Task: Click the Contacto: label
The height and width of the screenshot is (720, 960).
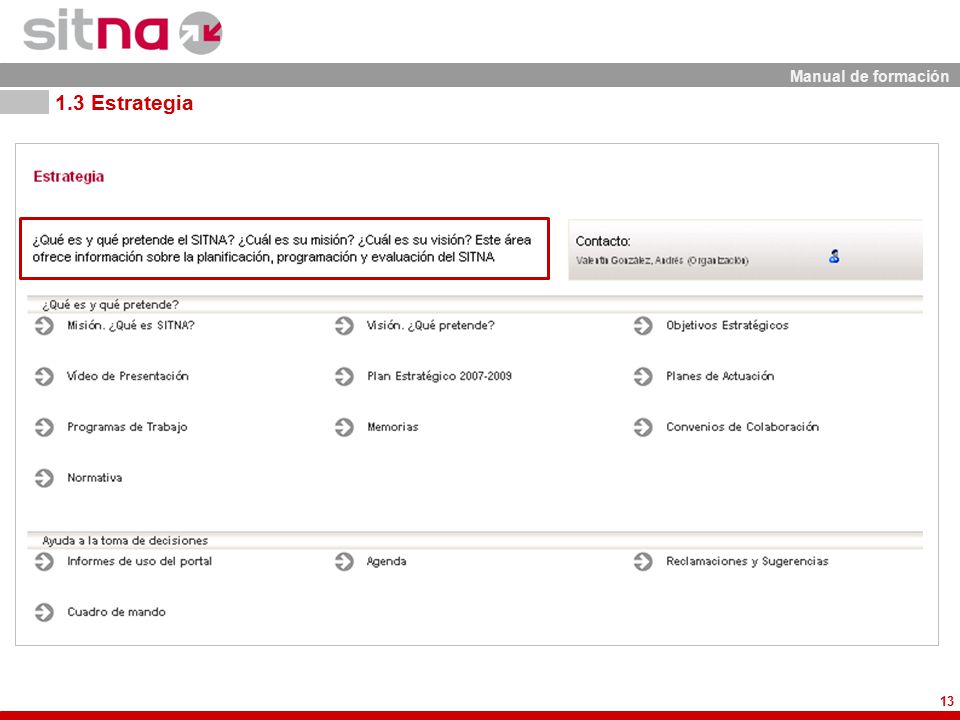Action: tap(603, 241)
